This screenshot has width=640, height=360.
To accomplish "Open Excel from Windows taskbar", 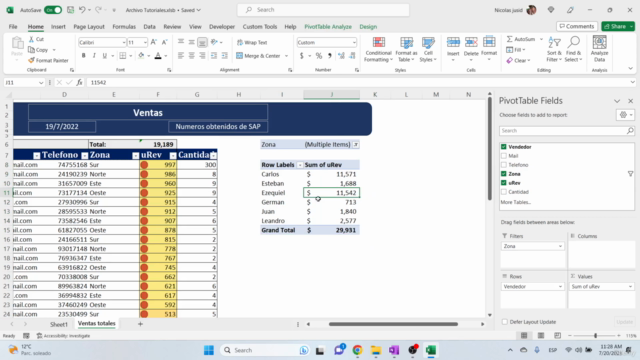I will [x=431, y=350].
